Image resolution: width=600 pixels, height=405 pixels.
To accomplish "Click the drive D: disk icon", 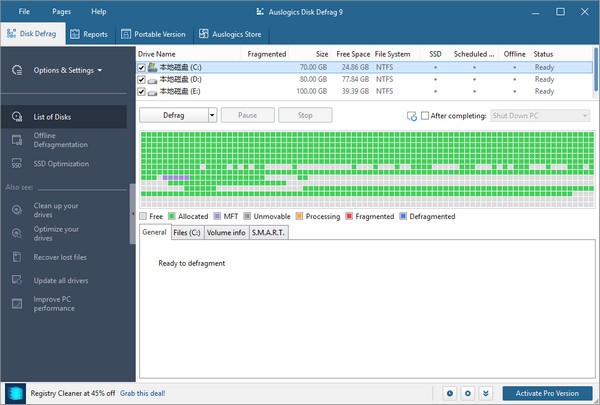I will tap(152, 80).
